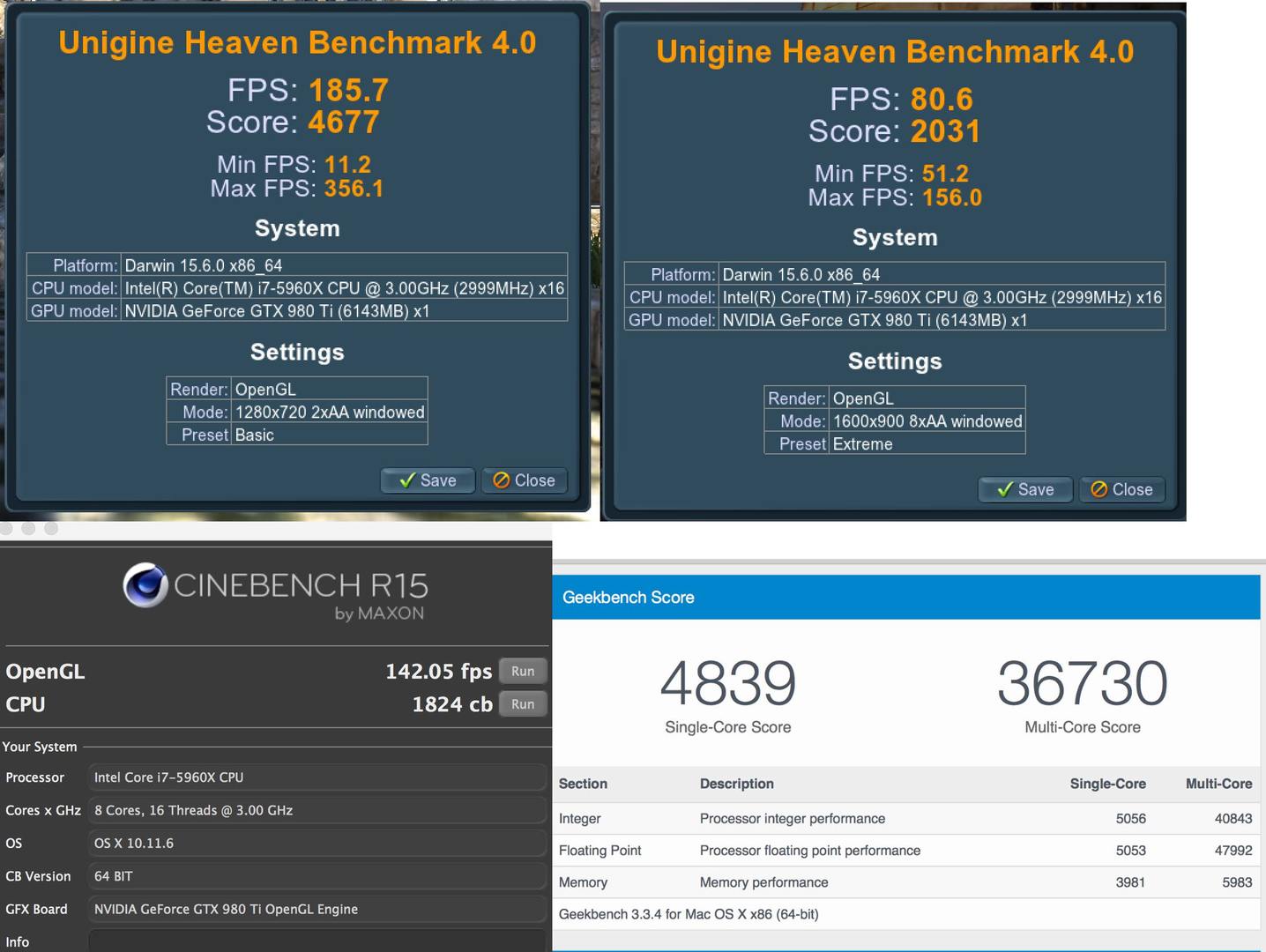Image resolution: width=1266 pixels, height=952 pixels.
Task: Select the OS X 10.11.6 field
Action: (317, 844)
